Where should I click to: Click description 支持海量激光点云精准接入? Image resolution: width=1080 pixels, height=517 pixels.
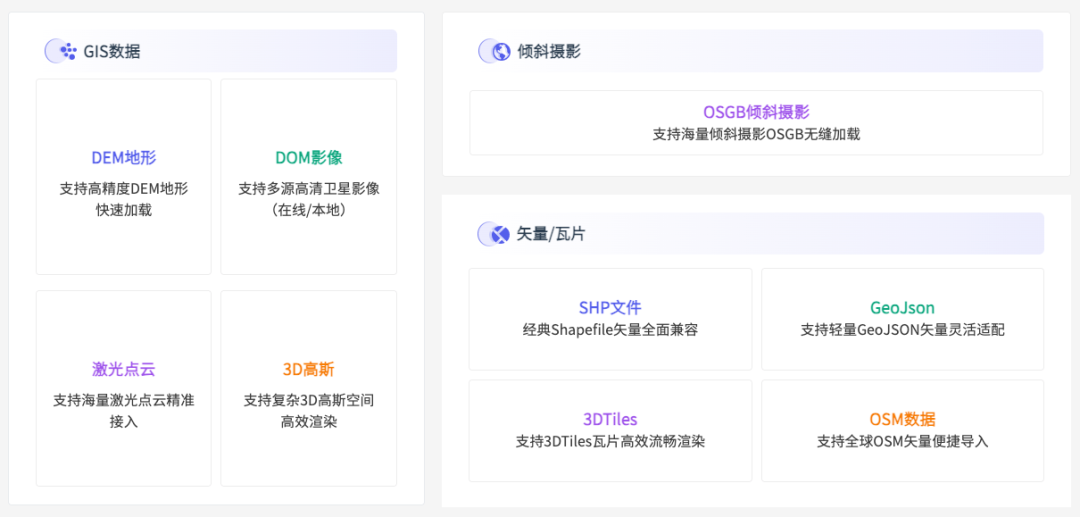tap(124, 410)
